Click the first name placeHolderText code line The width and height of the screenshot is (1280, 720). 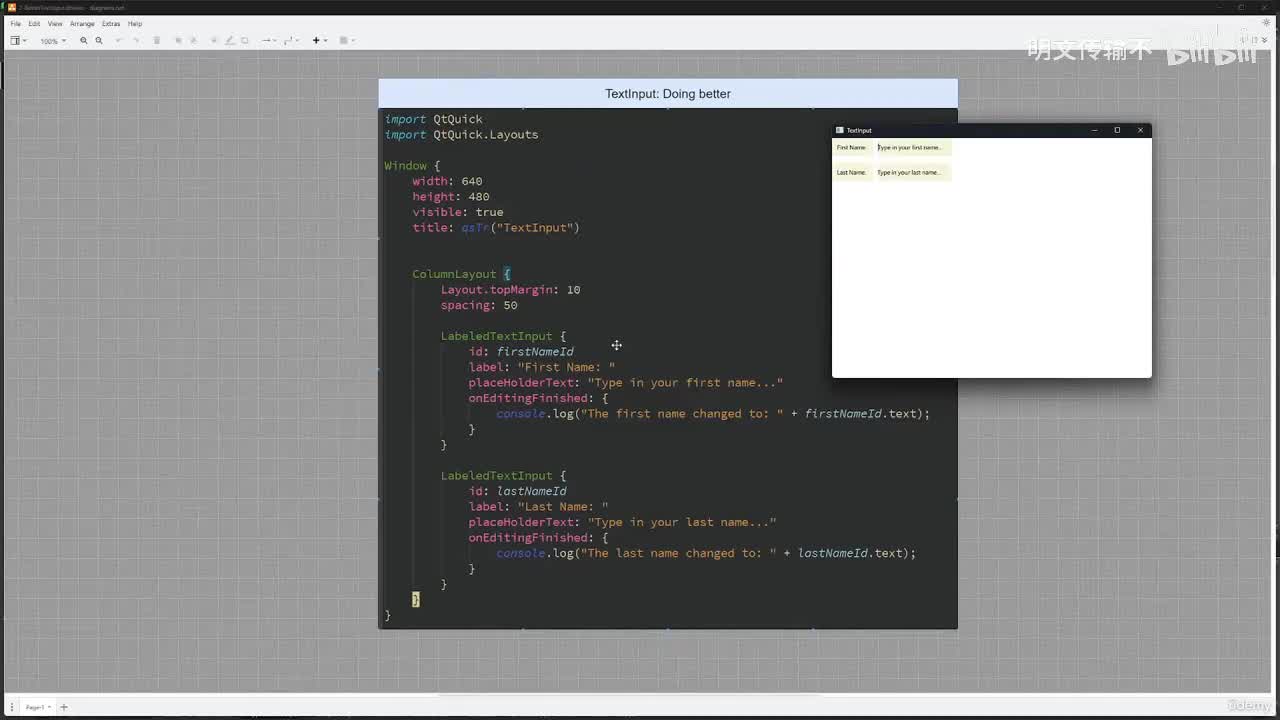point(626,383)
